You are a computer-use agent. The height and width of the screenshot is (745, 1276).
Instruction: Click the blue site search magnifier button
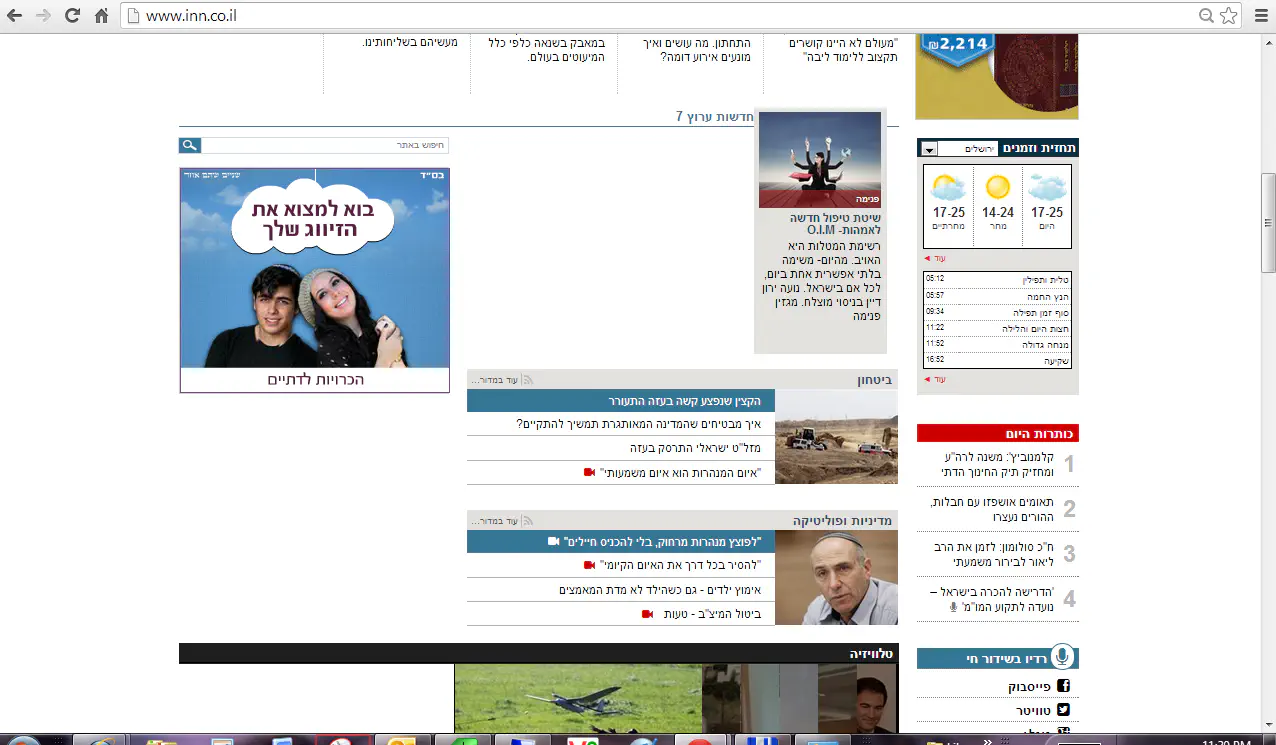[x=190, y=146]
